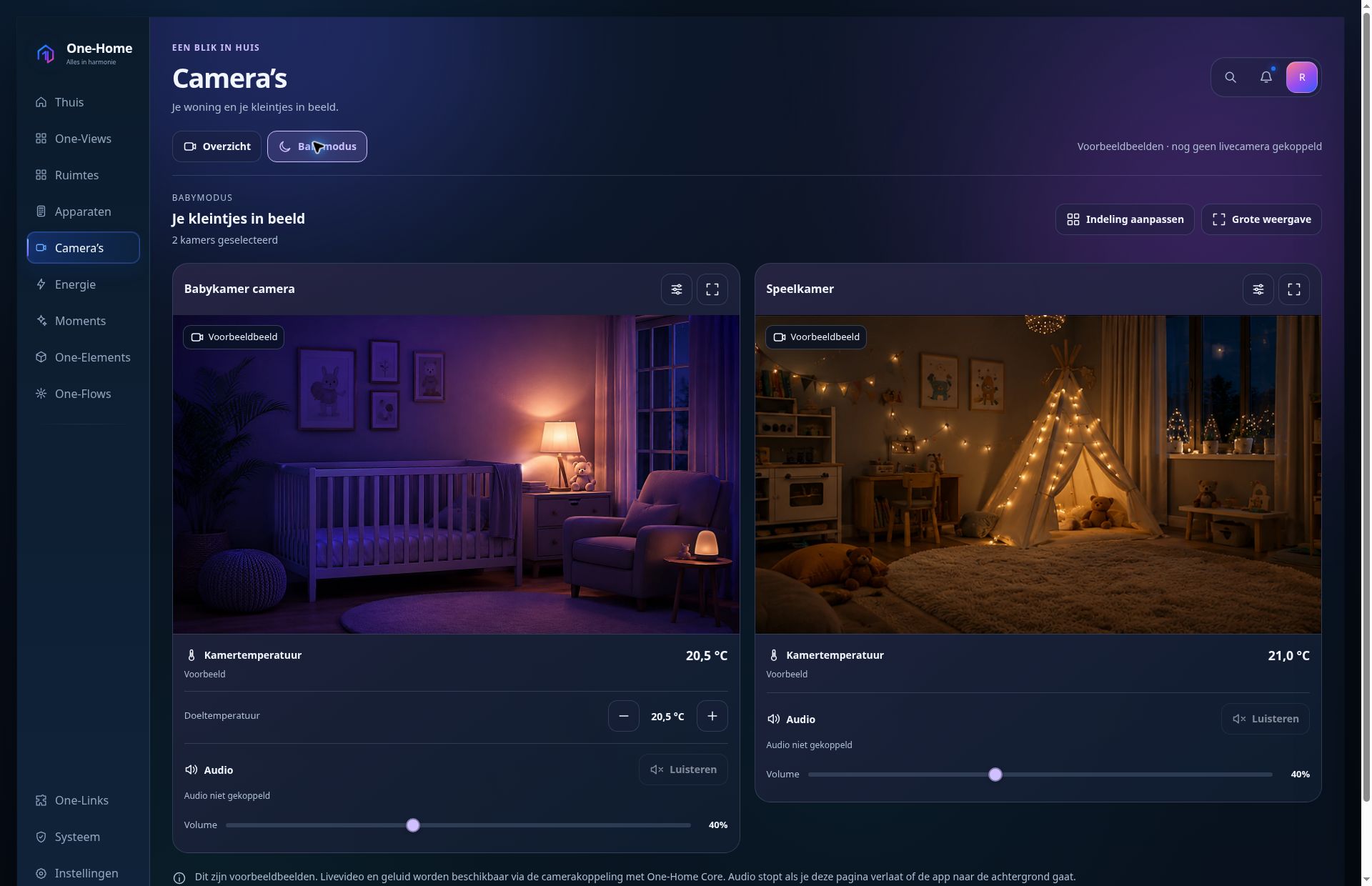Click the Babykamer 40% volume value

718,825
